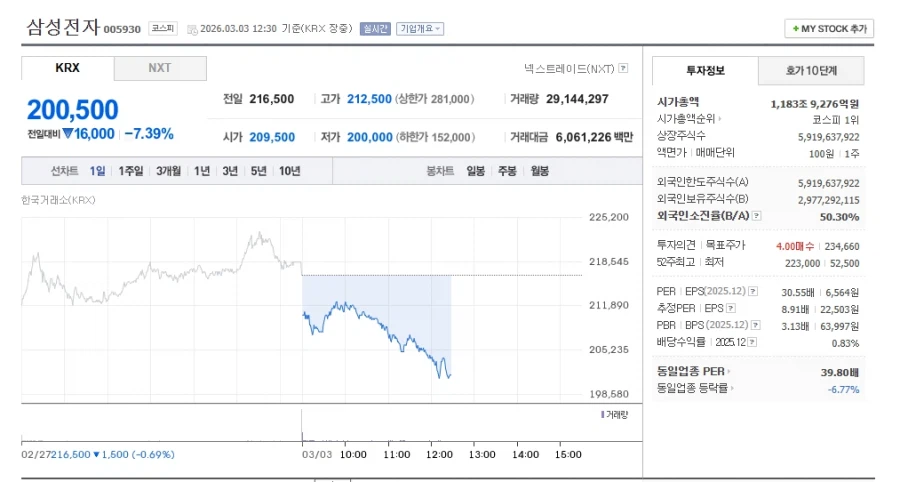
Task: Click the 실시간 real-time button
Action: (375, 29)
